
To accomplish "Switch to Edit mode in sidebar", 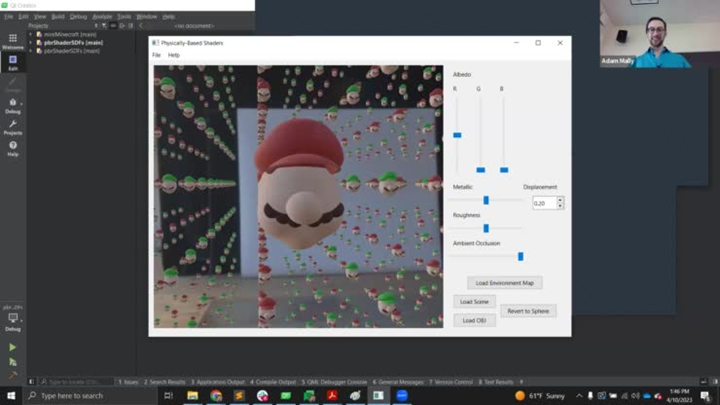I will coord(12,61).
